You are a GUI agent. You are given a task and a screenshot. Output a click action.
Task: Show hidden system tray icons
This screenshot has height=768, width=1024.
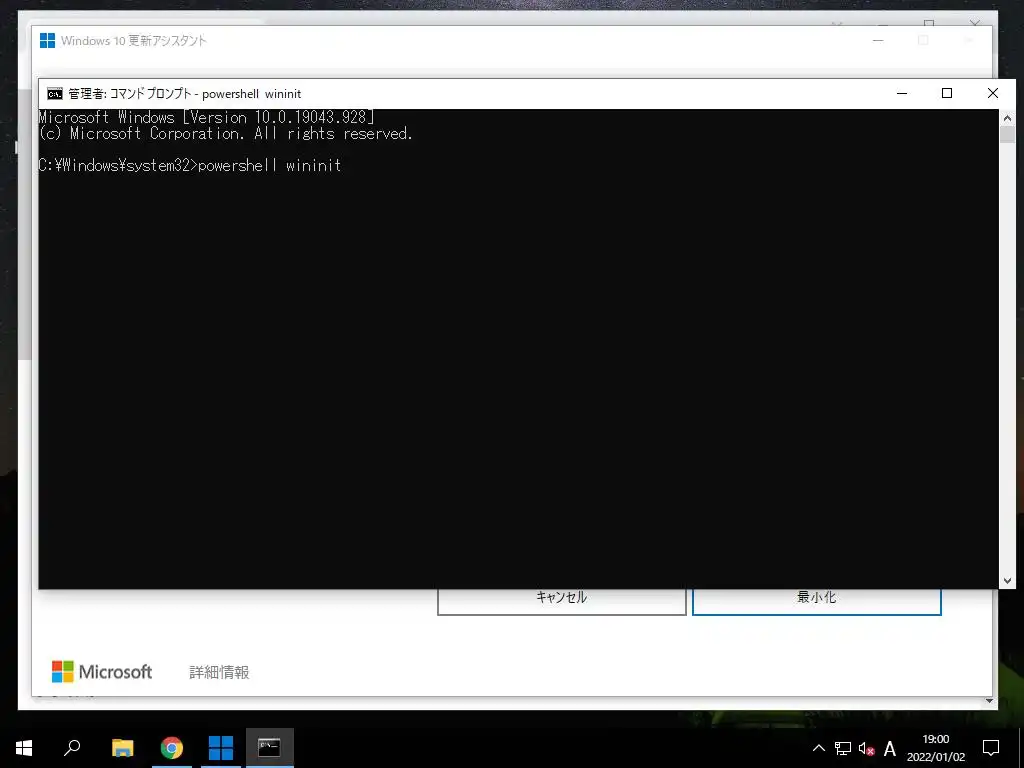[818, 748]
